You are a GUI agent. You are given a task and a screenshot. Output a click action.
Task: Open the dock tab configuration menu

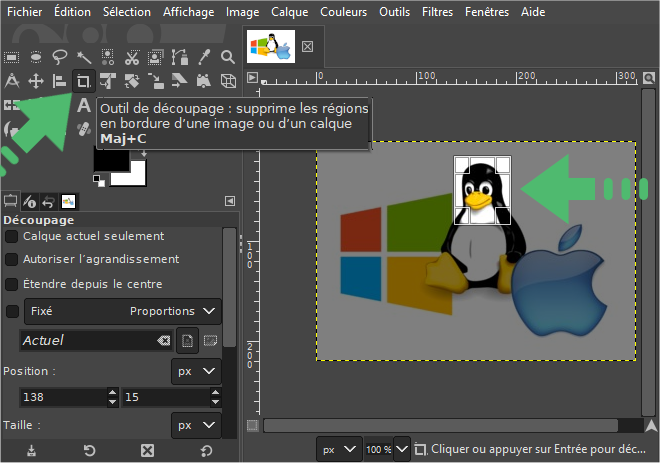coord(230,201)
